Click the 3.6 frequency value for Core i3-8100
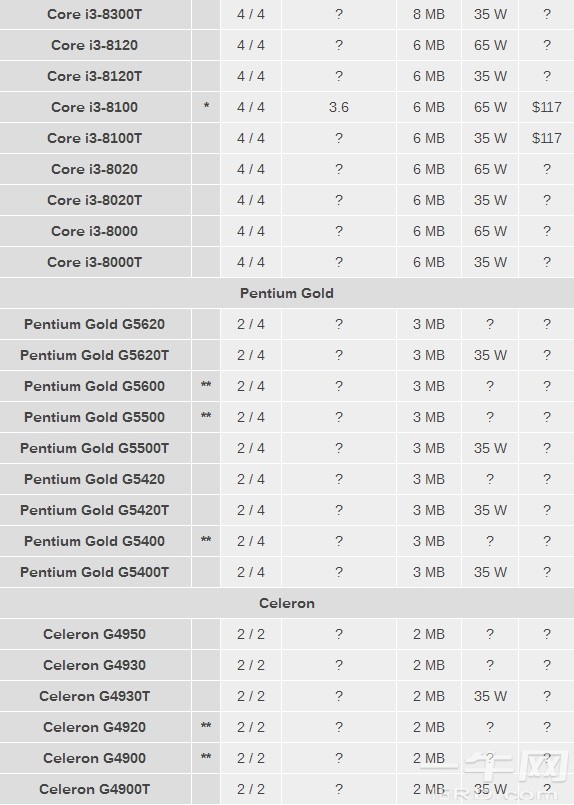Screen dimensions: 574x805 339,107
